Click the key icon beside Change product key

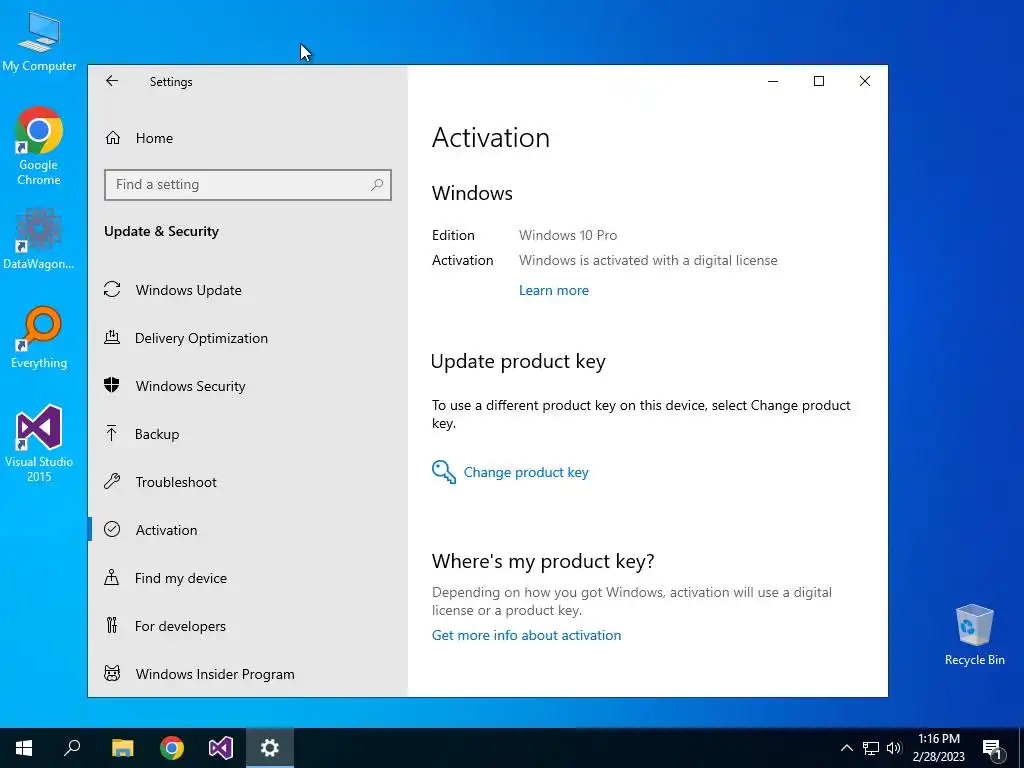[444, 472]
